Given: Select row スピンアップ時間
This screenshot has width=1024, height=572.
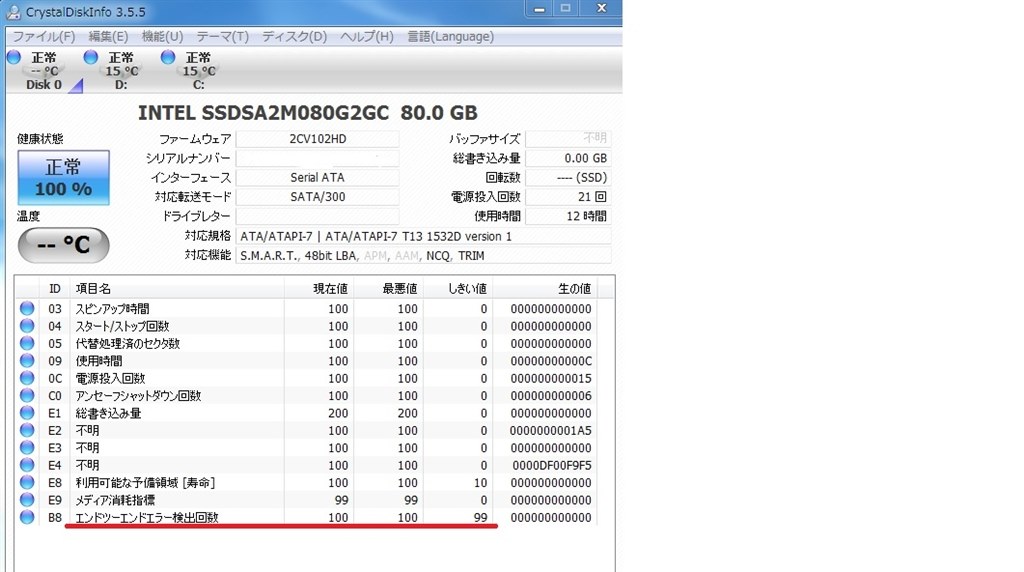Looking at the screenshot, I should click(306, 308).
